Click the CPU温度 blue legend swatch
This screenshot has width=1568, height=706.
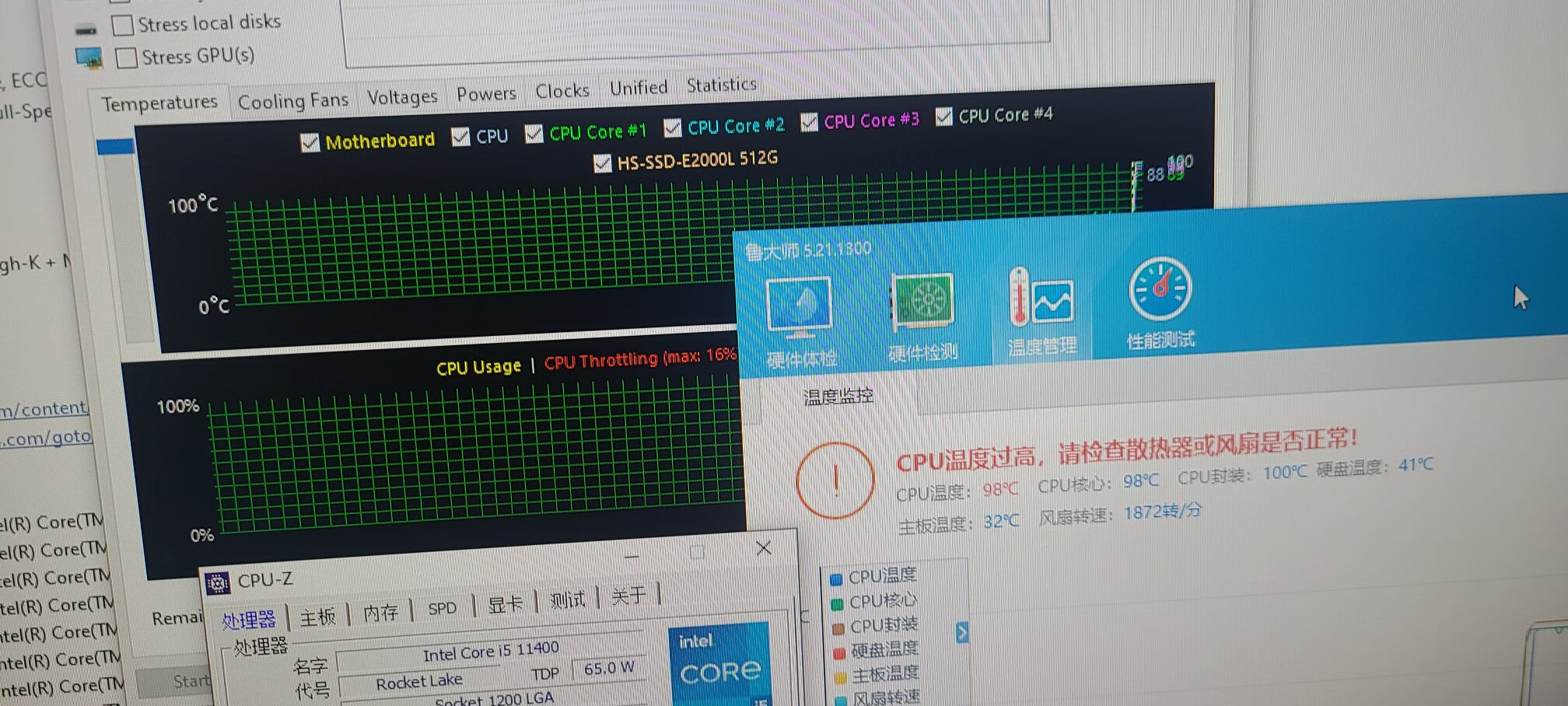point(836,579)
